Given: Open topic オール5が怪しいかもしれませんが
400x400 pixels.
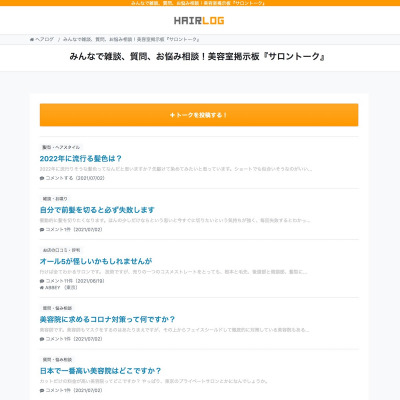Looking at the screenshot, I should point(96,261).
